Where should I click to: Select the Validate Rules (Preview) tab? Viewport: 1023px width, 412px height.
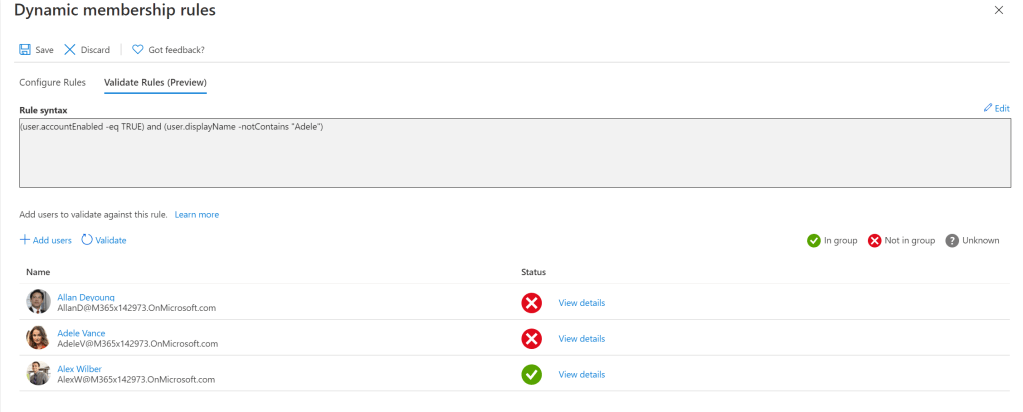tap(155, 82)
